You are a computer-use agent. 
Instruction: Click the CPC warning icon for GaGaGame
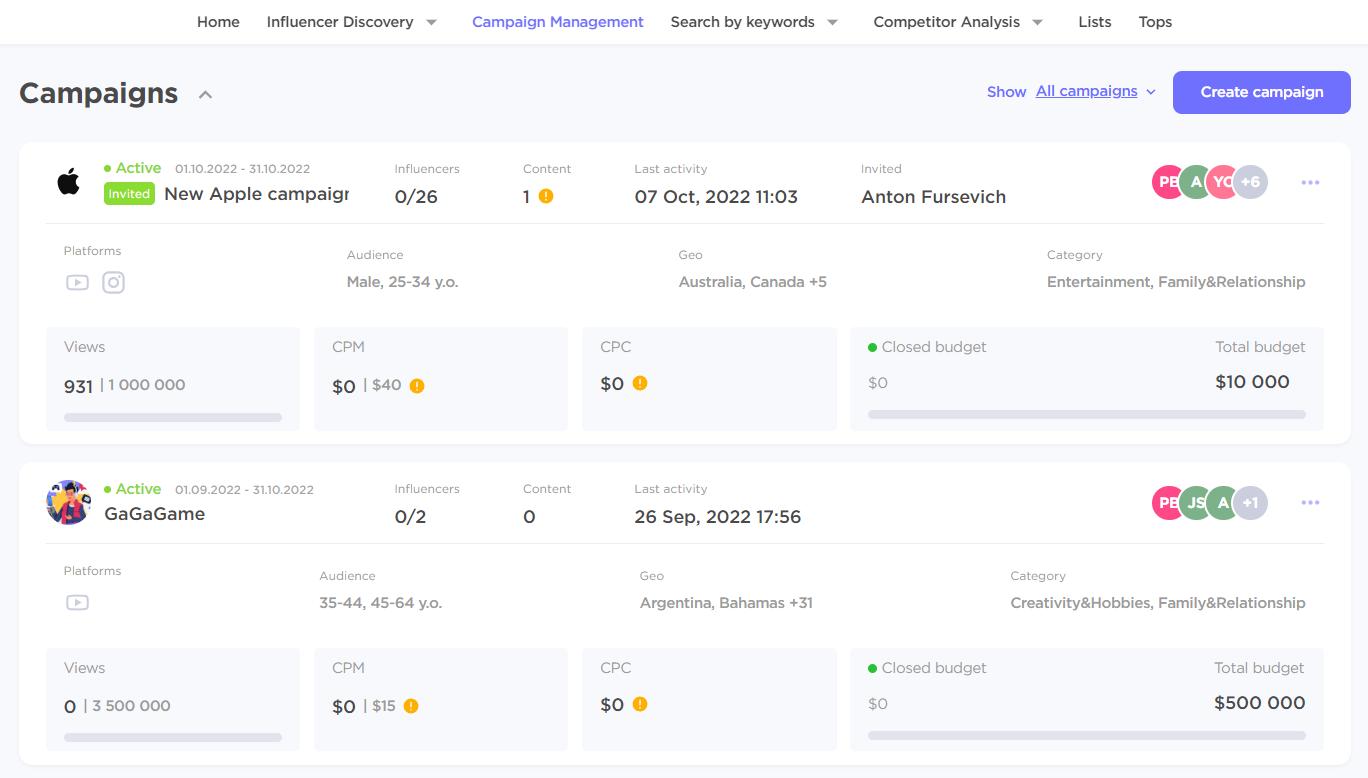click(x=640, y=704)
